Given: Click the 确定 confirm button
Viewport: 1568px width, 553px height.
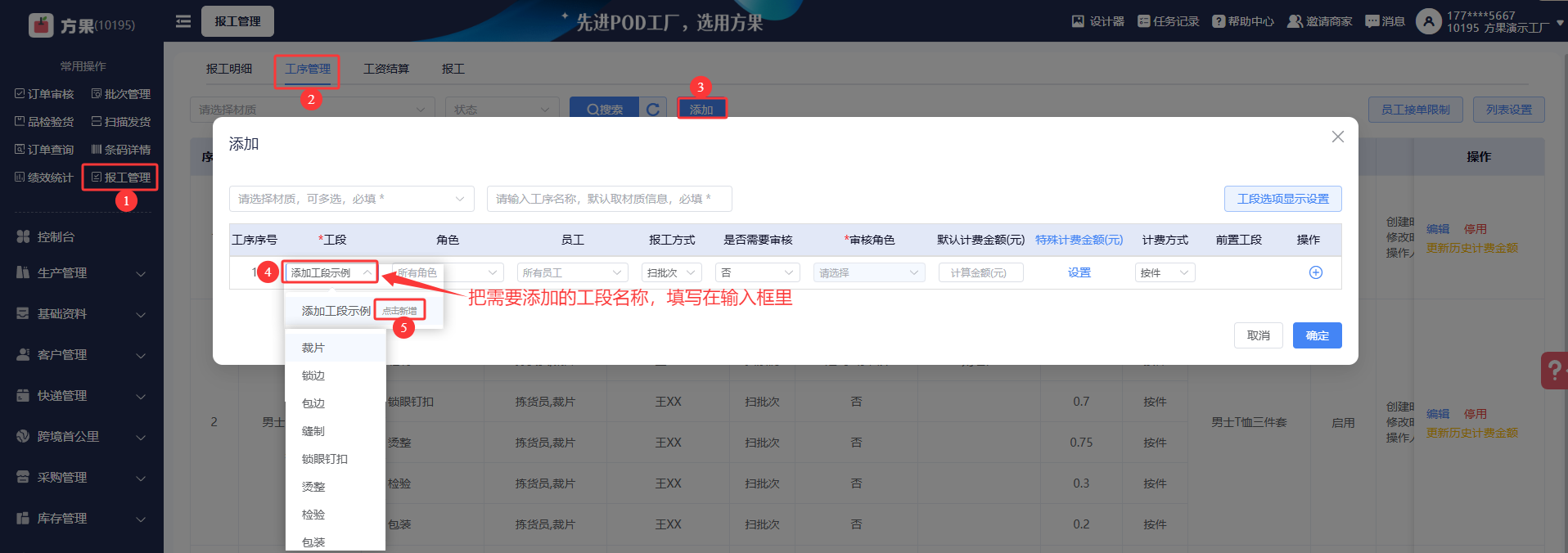Looking at the screenshot, I should pos(1317,335).
